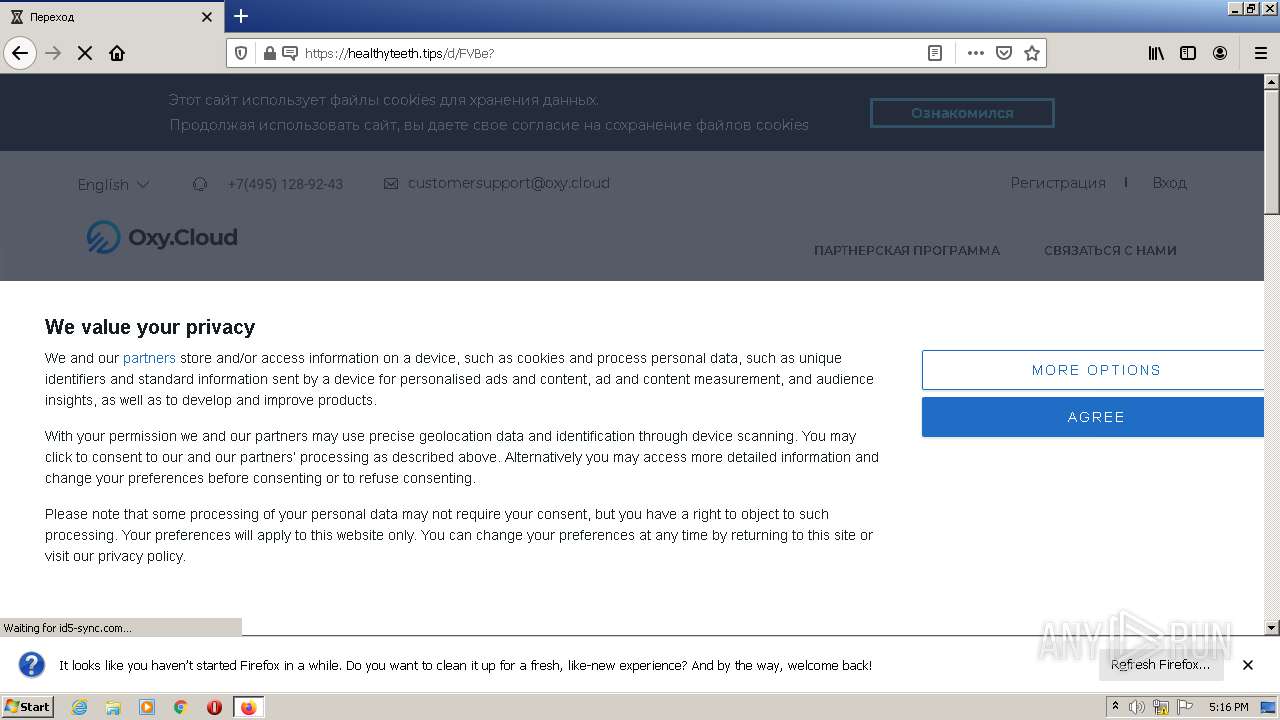
Task: Launch Internet Explorer from taskbar
Action: [80, 707]
